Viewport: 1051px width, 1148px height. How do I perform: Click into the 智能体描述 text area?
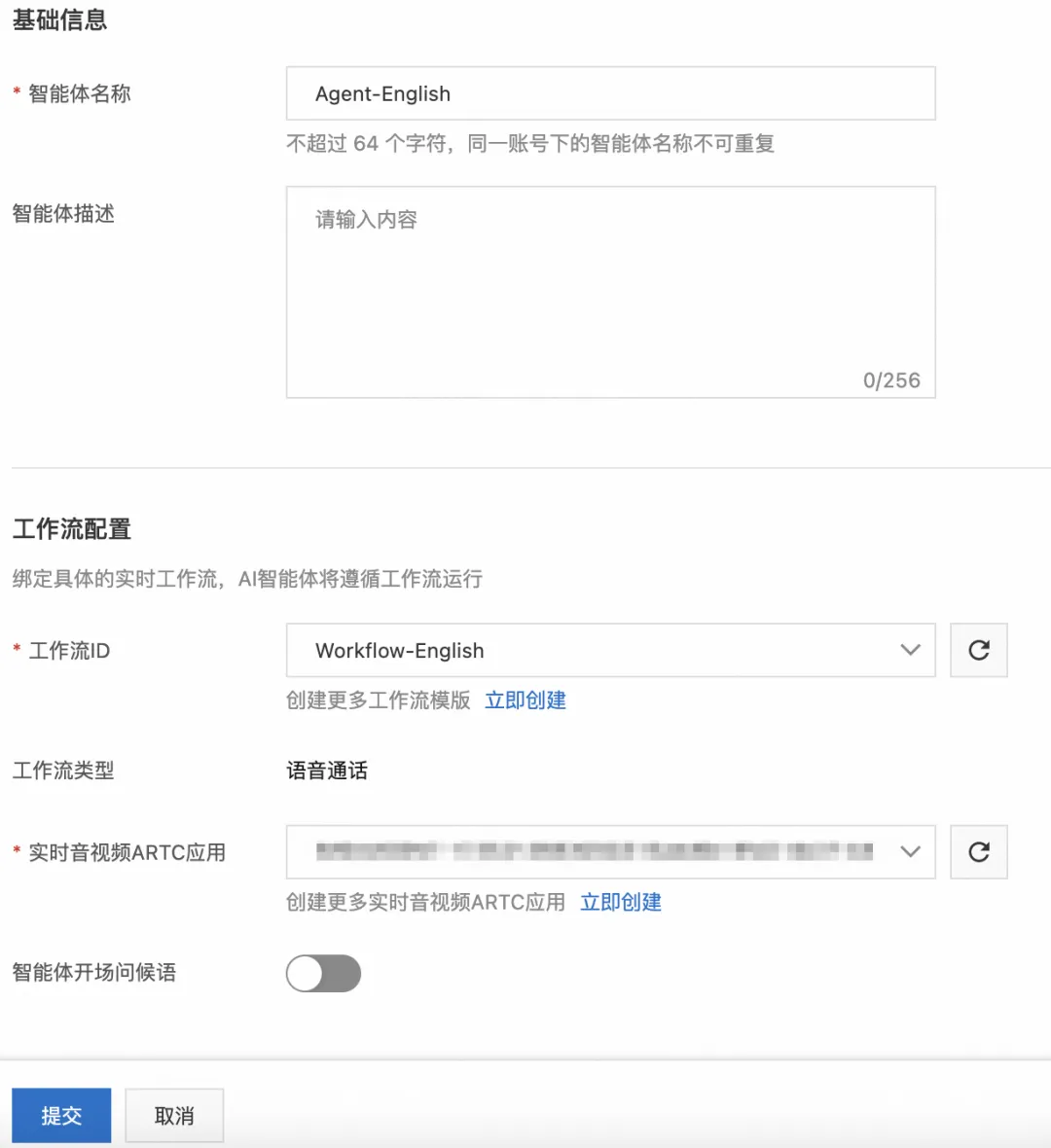tap(611, 292)
